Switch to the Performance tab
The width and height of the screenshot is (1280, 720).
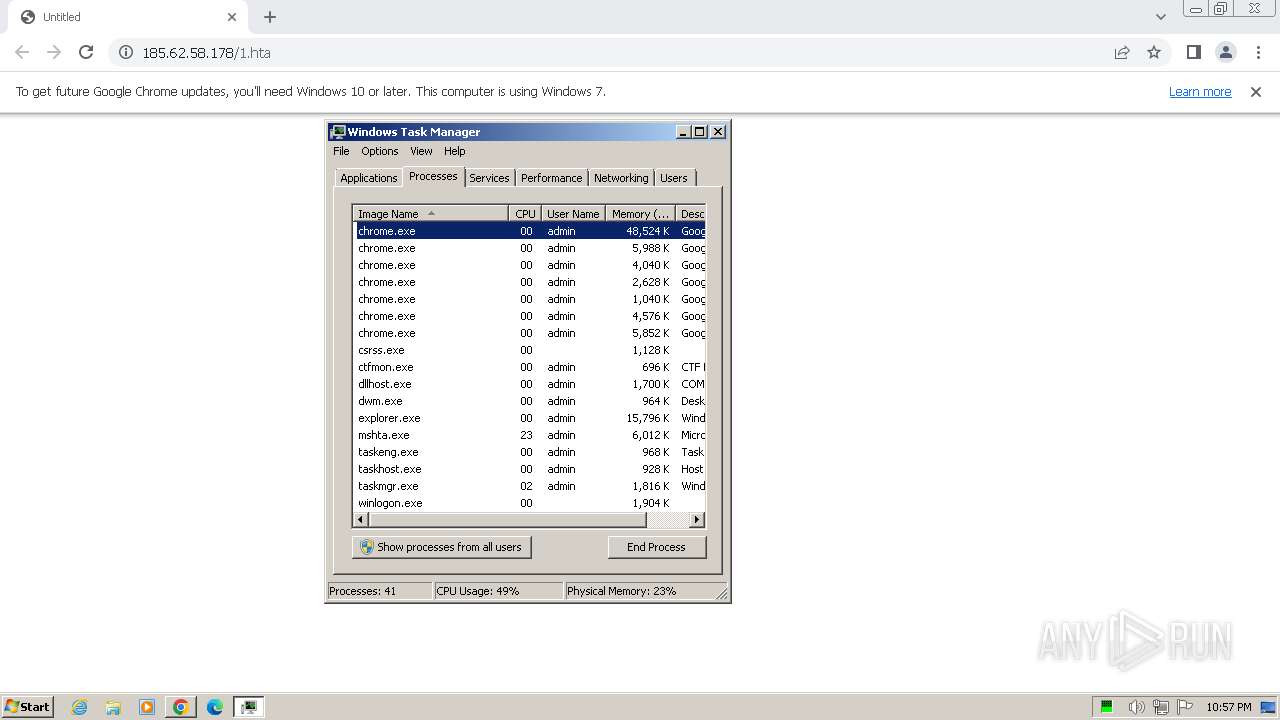pos(551,178)
